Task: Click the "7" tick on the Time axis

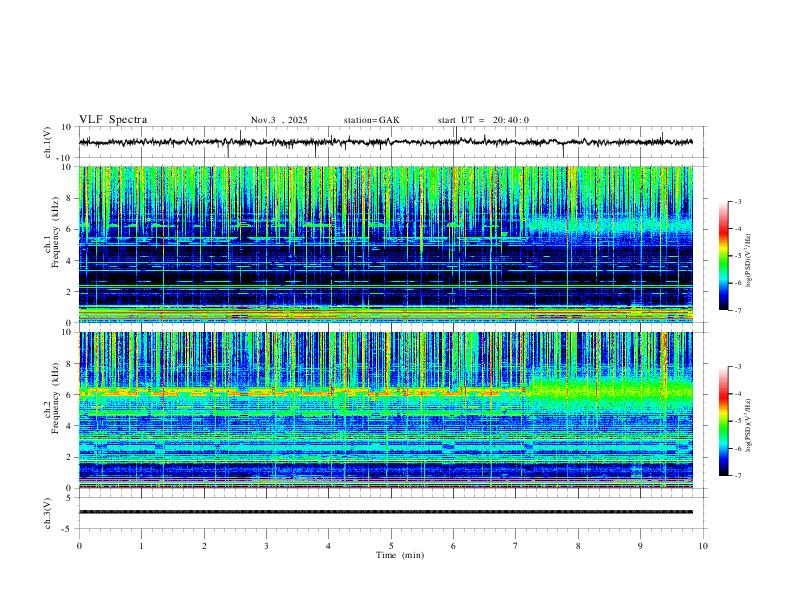Action: 516,546
